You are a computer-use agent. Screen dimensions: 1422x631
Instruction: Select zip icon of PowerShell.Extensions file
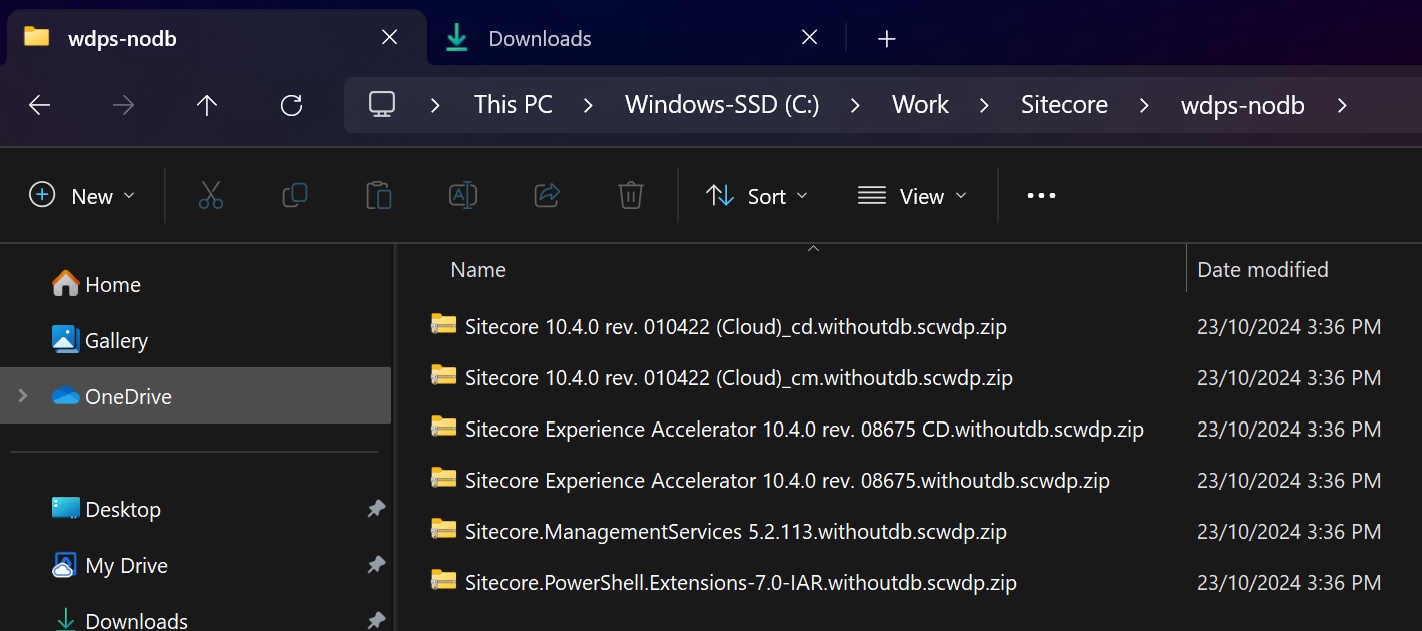[x=443, y=581]
